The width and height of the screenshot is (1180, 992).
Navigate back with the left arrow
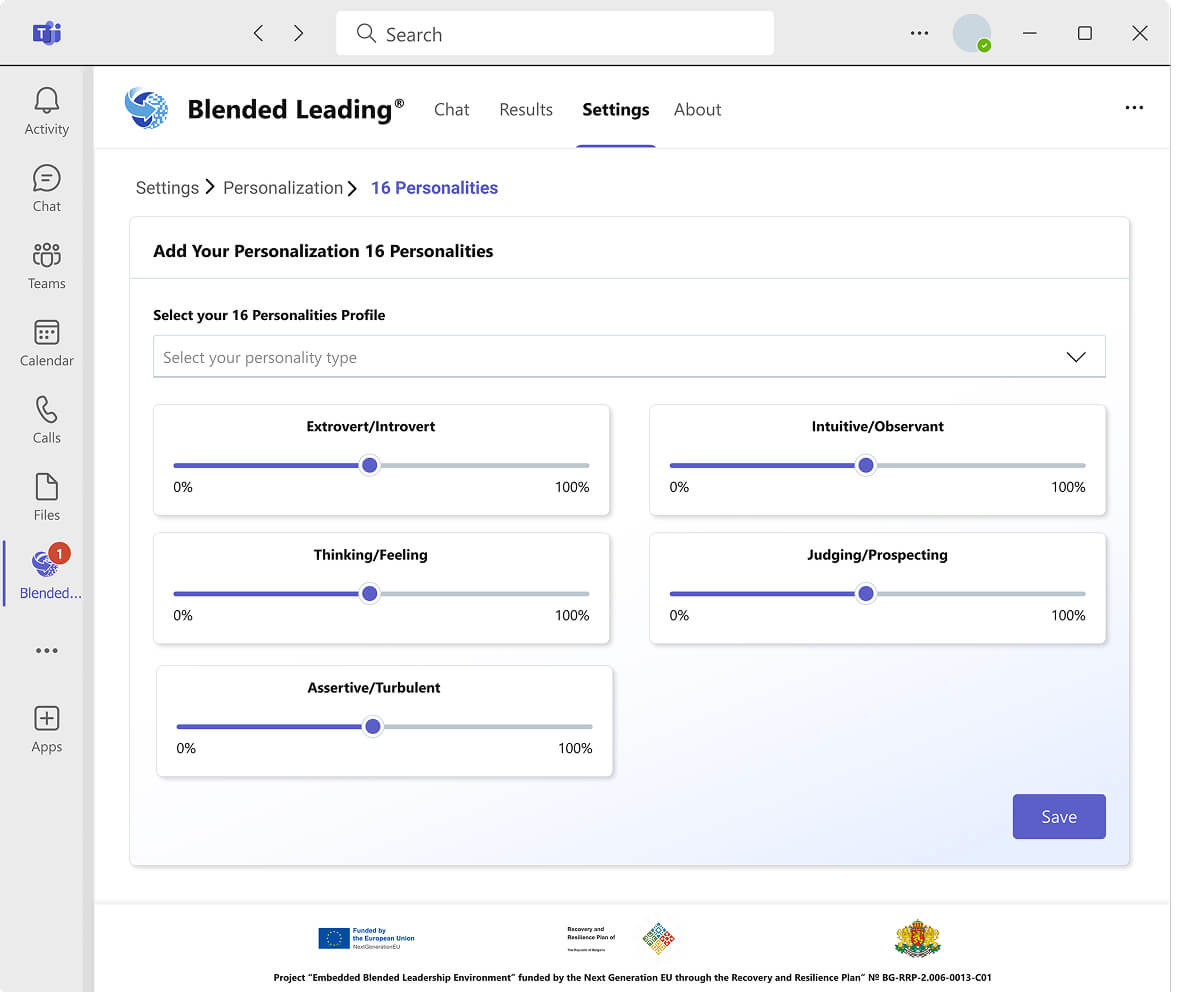tap(258, 33)
